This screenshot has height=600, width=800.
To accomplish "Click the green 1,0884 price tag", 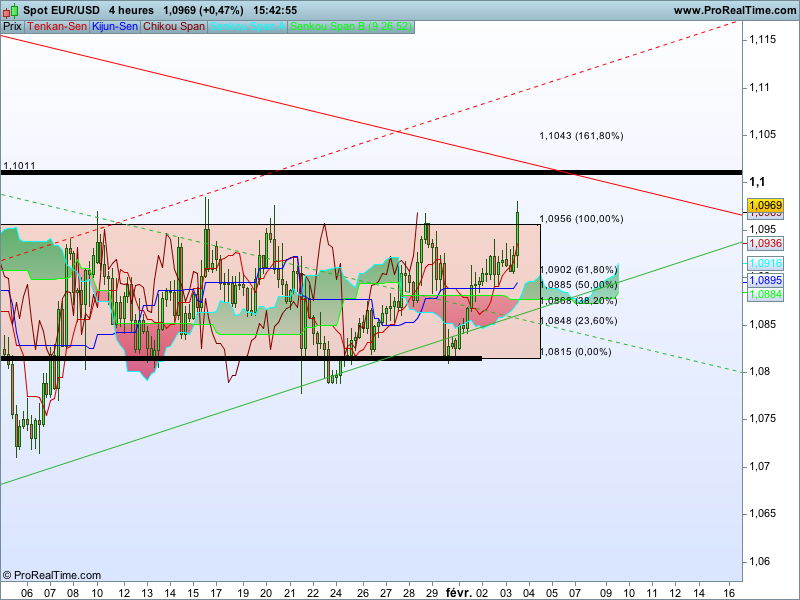I will [765, 294].
